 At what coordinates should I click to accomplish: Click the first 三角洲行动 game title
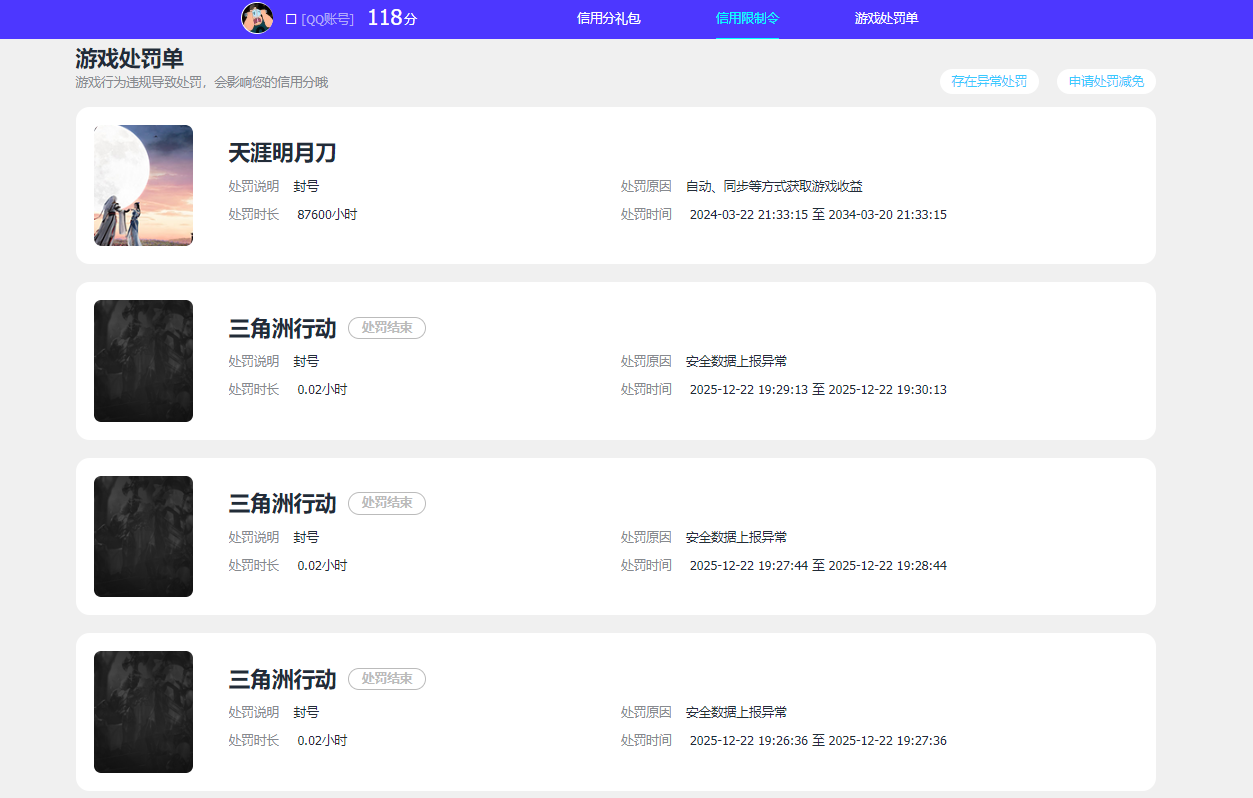pyautogui.click(x=281, y=328)
